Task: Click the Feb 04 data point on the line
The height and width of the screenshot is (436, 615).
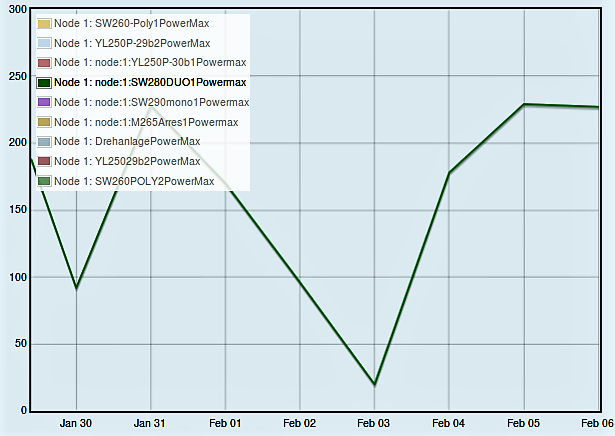Action: (x=449, y=173)
